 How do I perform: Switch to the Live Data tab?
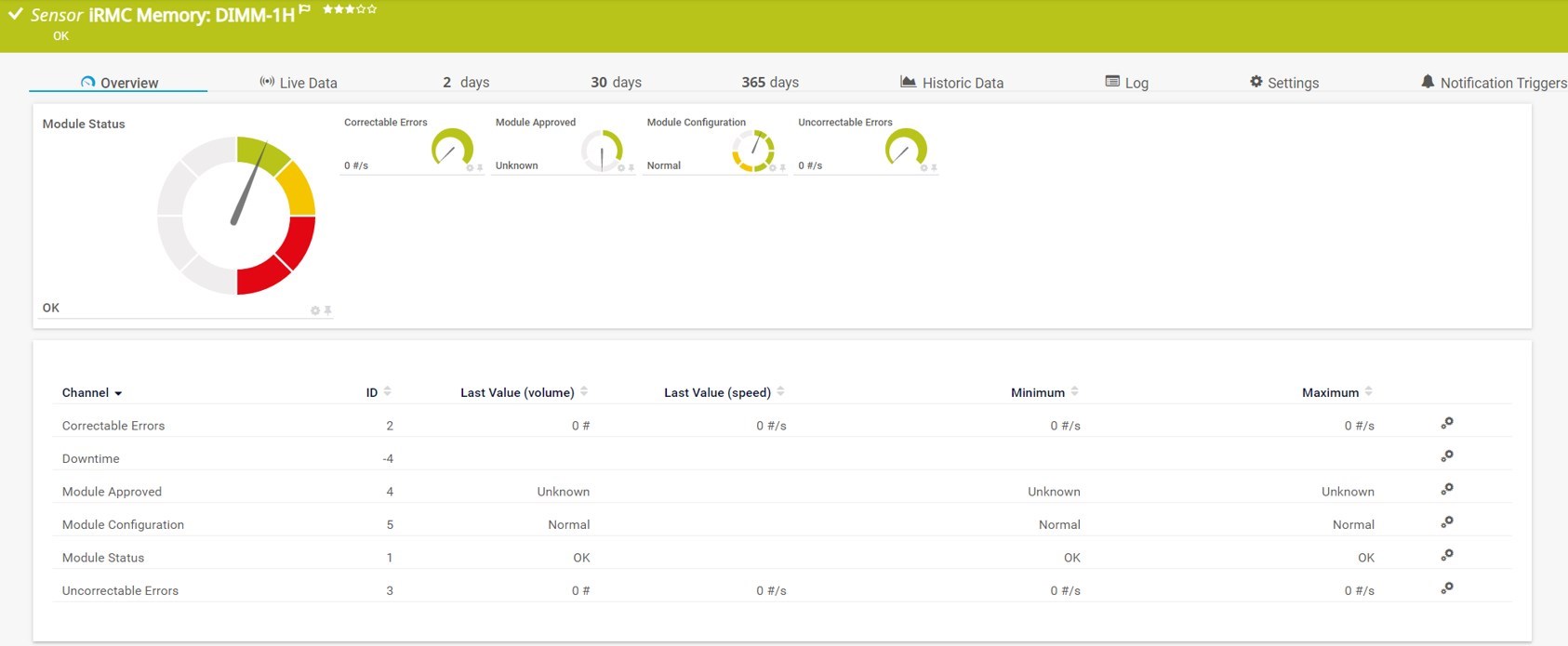(299, 83)
